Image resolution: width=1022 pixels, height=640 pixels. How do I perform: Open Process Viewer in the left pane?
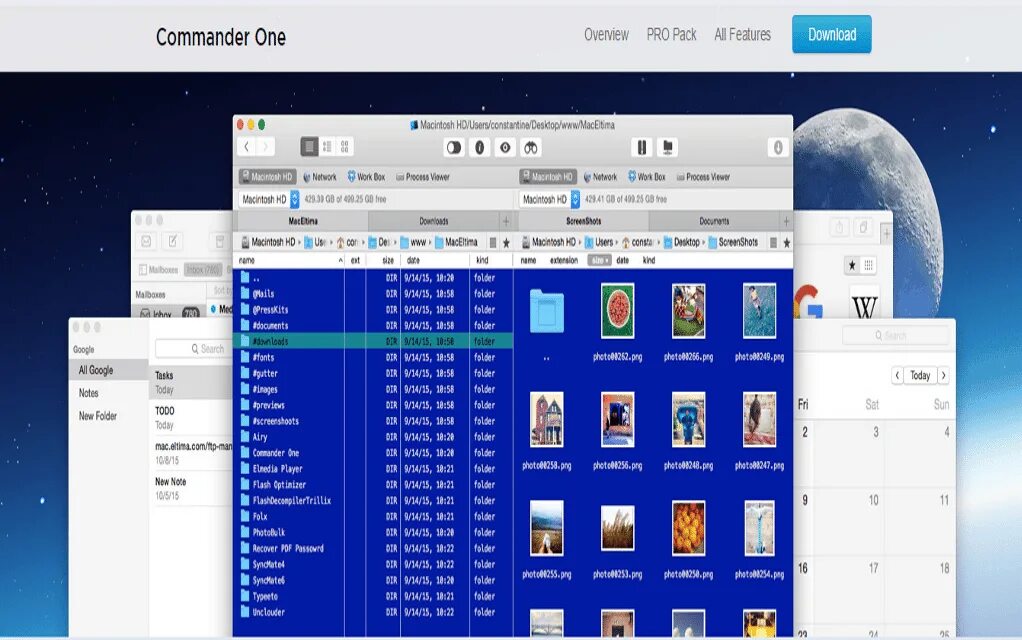click(x=423, y=177)
